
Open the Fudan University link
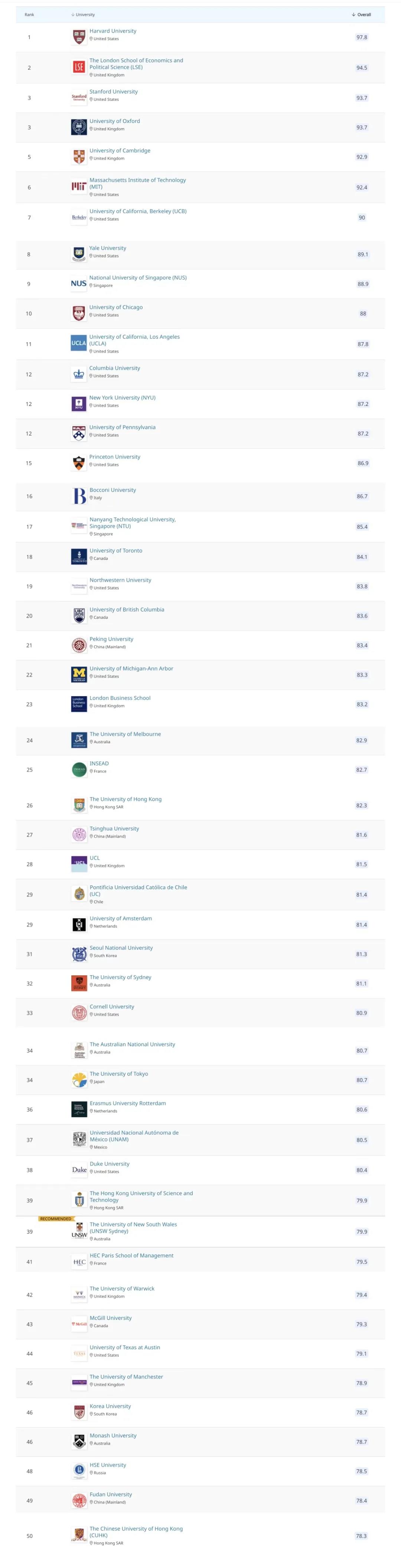[x=111, y=1494]
